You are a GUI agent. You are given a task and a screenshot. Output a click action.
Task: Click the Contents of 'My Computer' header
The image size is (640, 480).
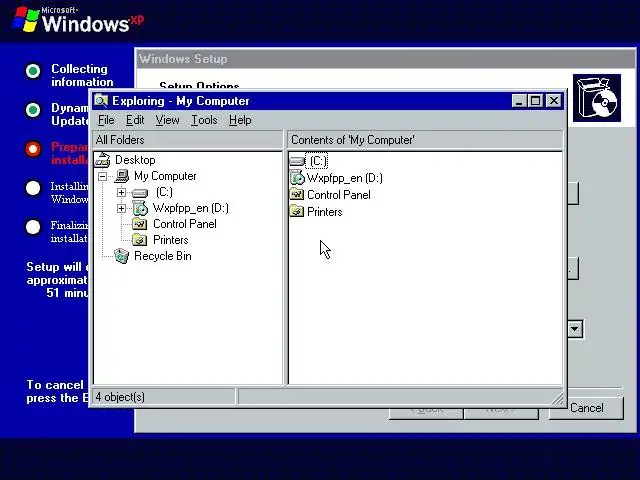tap(425, 140)
